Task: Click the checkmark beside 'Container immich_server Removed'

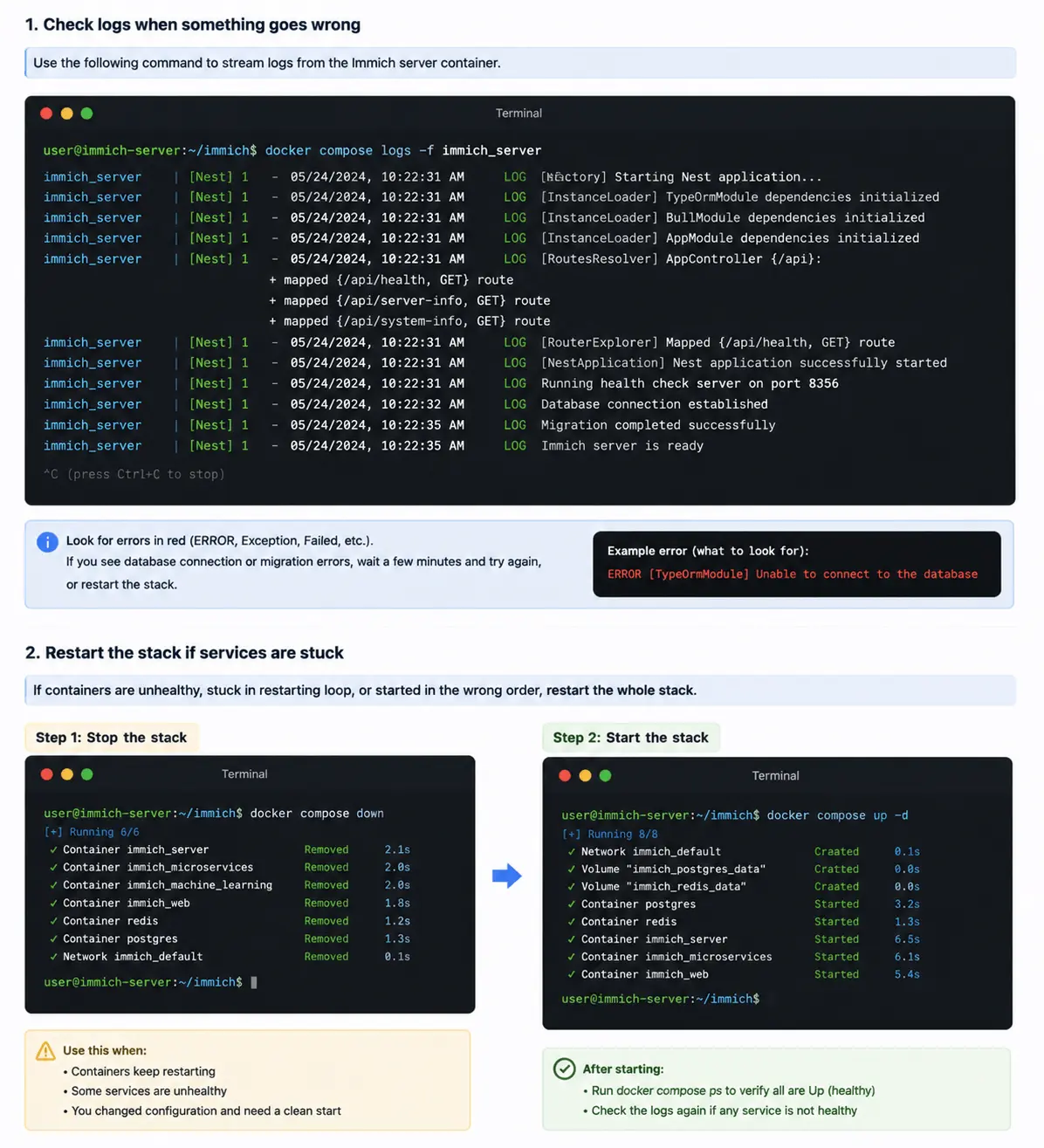Action: [54, 849]
